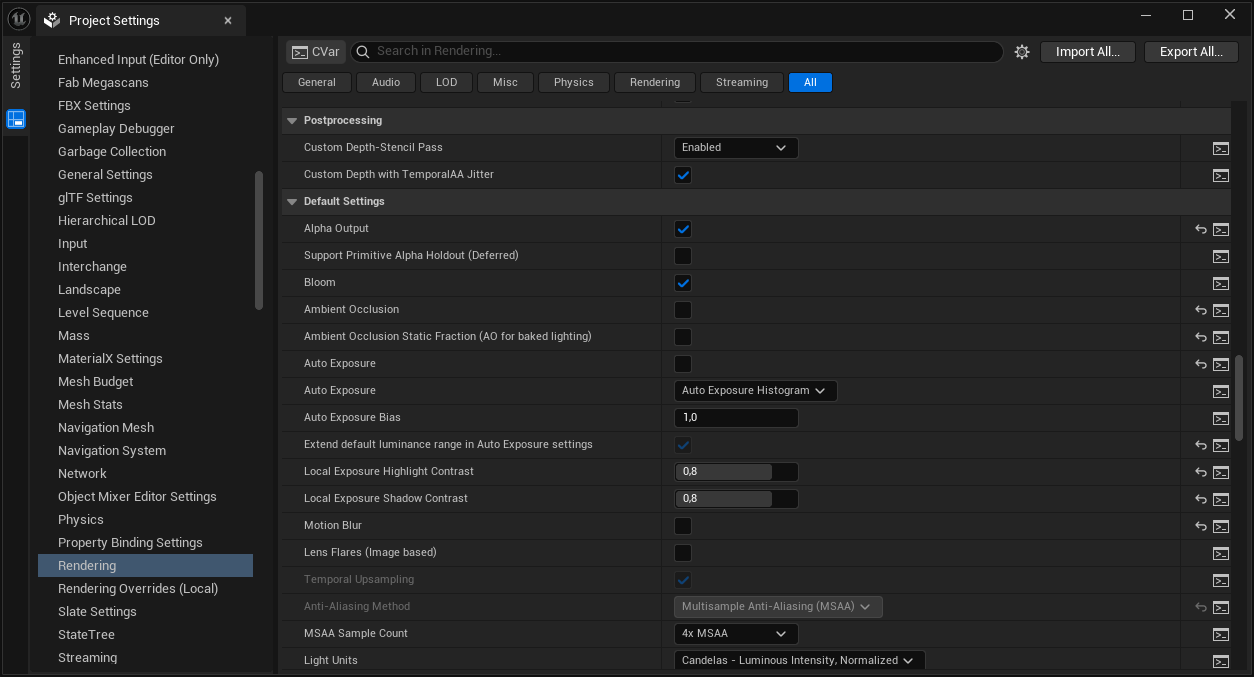Viewport: 1254px width, 677px height.
Task: Enable Support Primitive Alpha Holdout (Deferred)
Action: point(683,256)
